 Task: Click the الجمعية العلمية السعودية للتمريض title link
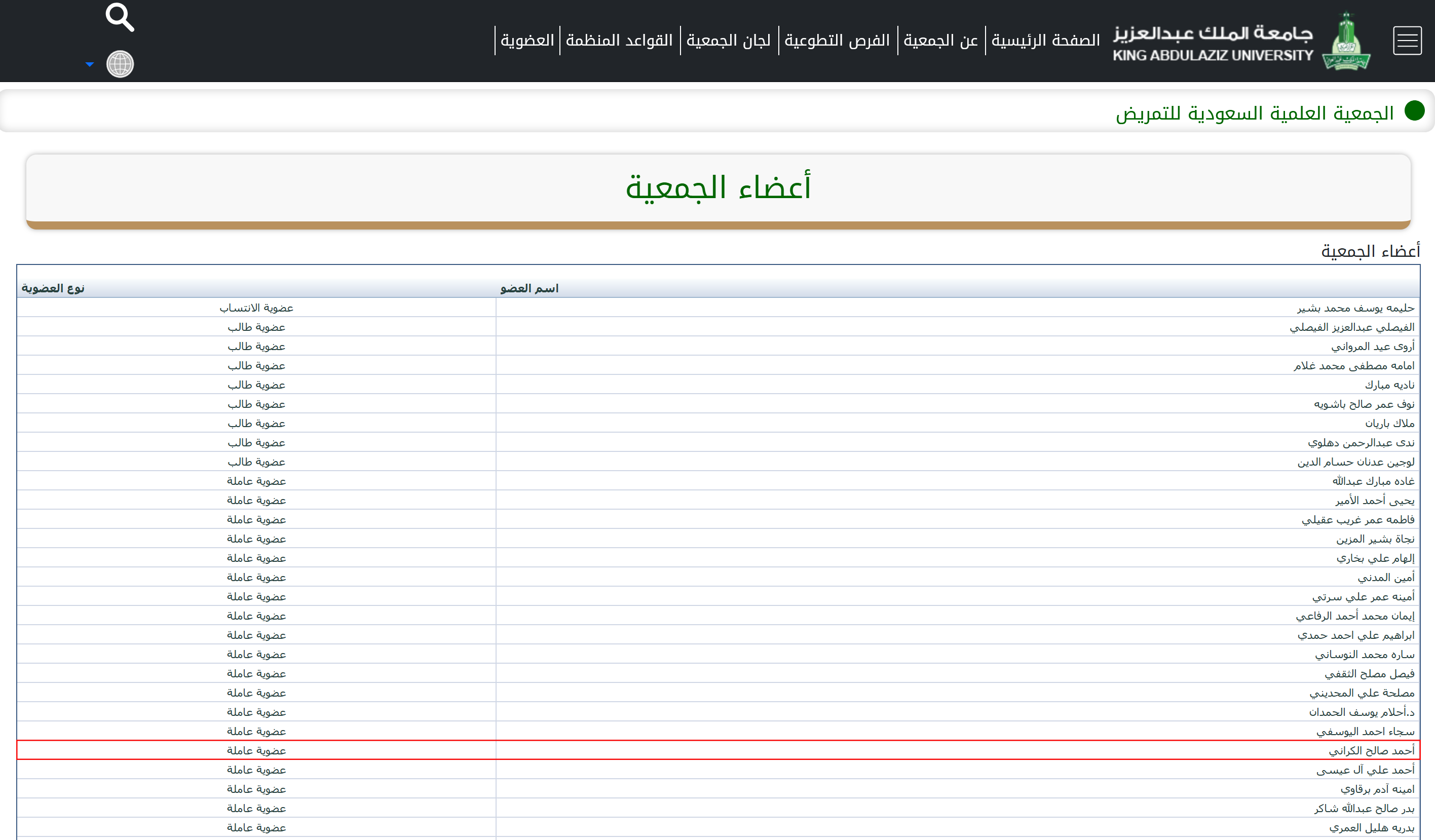(x=1255, y=113)
